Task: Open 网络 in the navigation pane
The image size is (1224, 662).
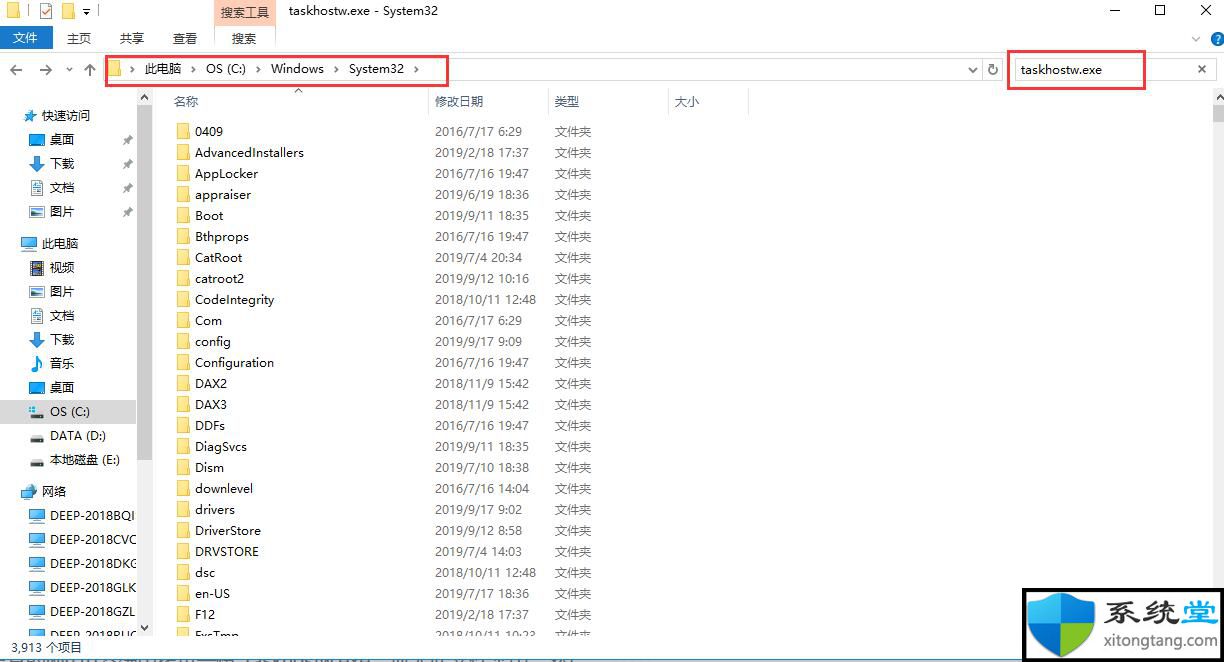Action: pos(54,492)
